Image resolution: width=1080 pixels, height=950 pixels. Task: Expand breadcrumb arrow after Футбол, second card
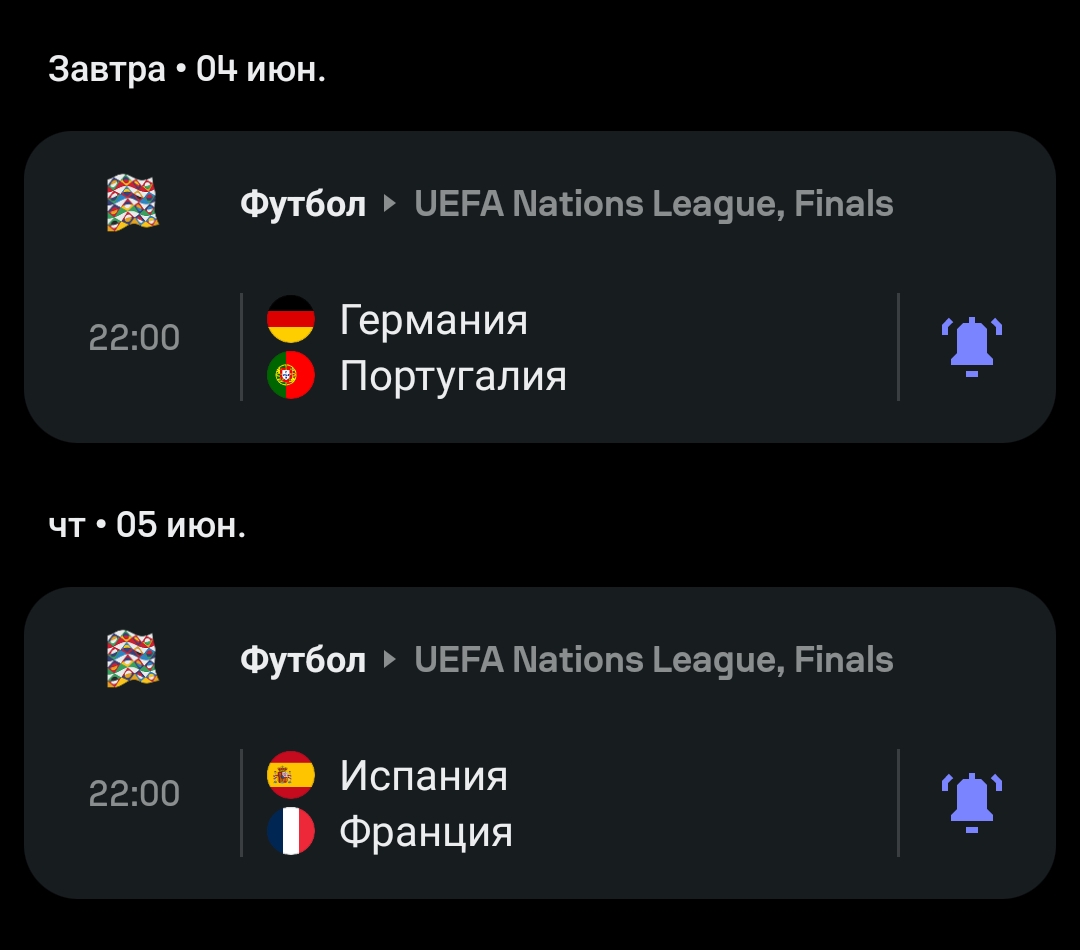[x=390, y=659]
